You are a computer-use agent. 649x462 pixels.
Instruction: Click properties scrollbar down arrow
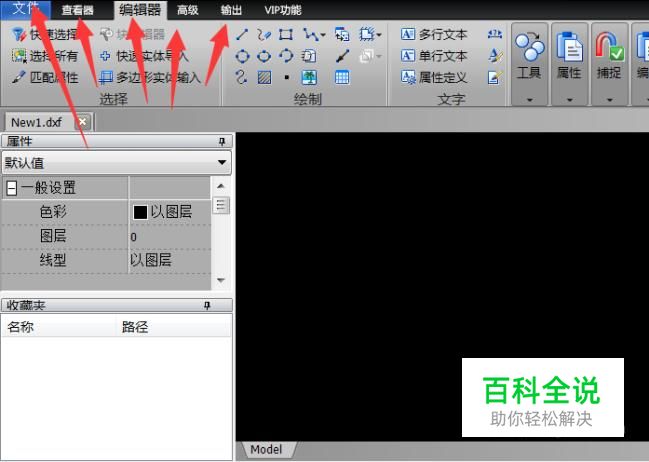[x=221, y=280]
